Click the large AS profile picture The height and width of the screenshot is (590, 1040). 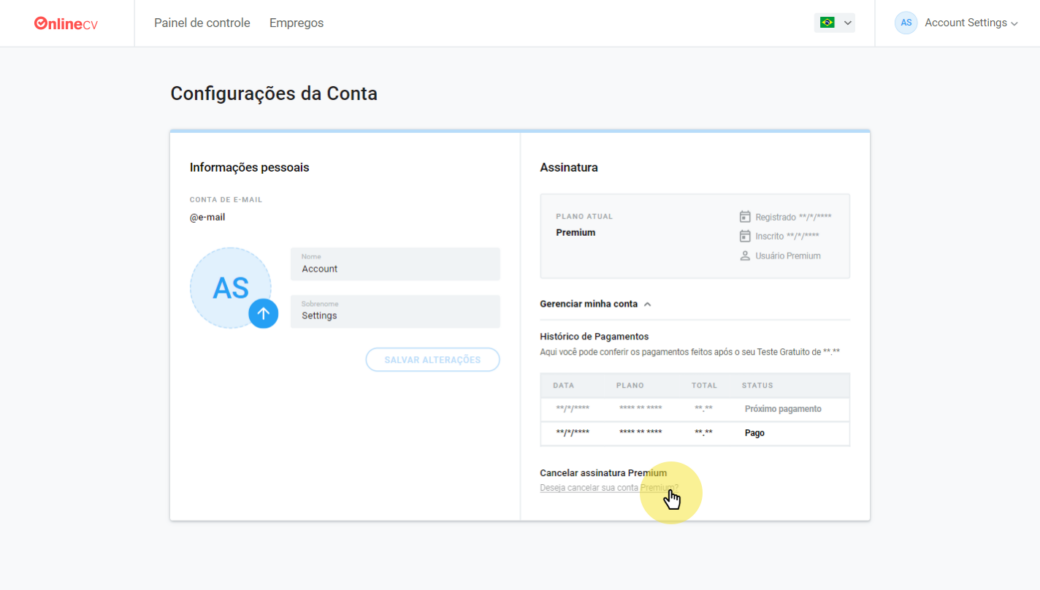(228, 286)
